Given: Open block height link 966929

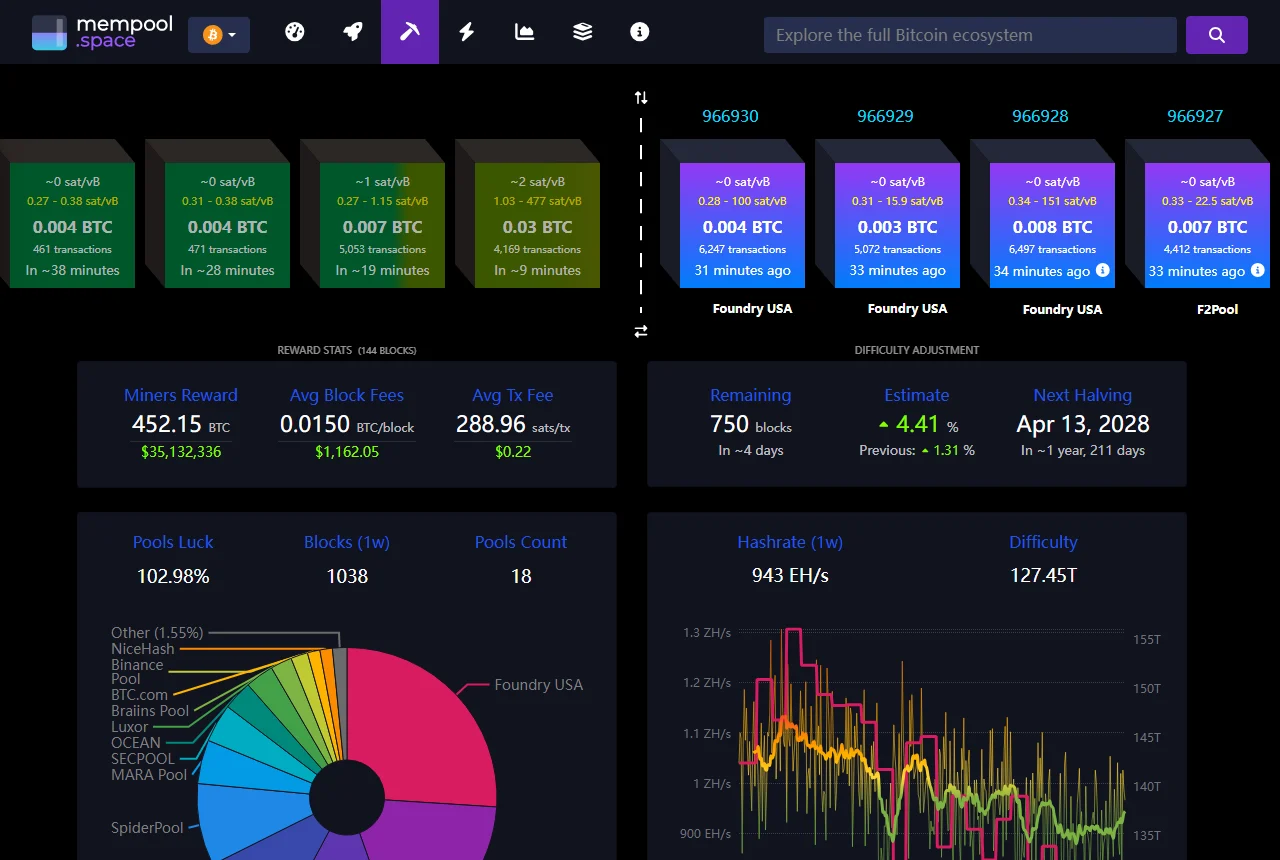Looking at the screenshot, I should point(885,116).
